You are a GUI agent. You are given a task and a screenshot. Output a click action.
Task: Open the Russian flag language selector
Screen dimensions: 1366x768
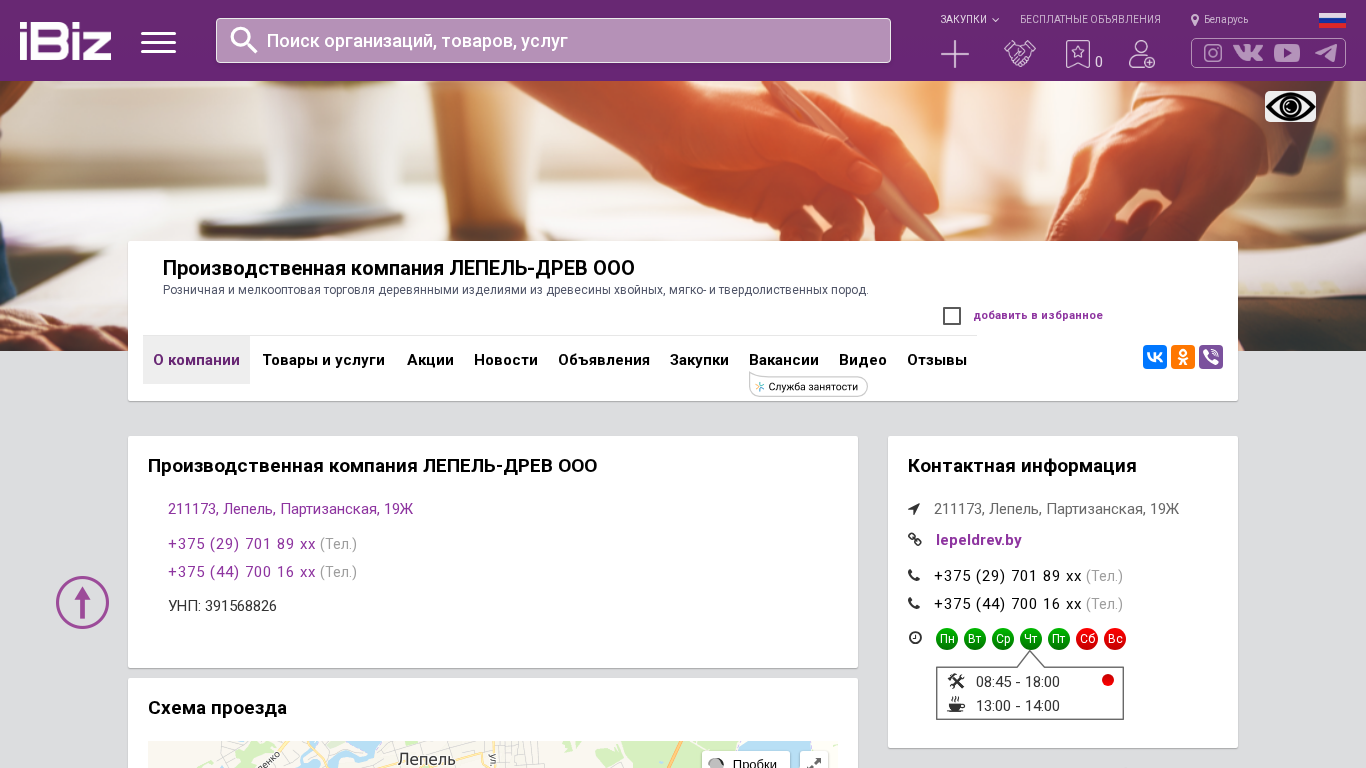click(x=1332, y=20)
